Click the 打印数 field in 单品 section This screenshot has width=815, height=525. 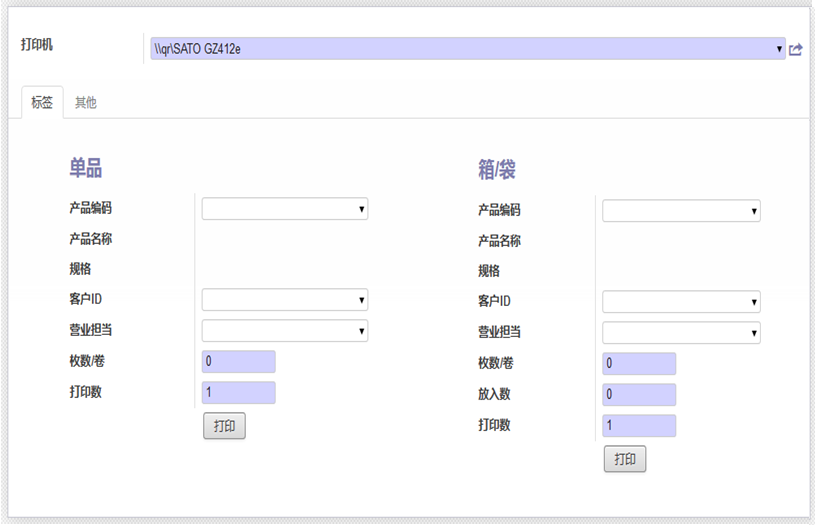[239, 392]
